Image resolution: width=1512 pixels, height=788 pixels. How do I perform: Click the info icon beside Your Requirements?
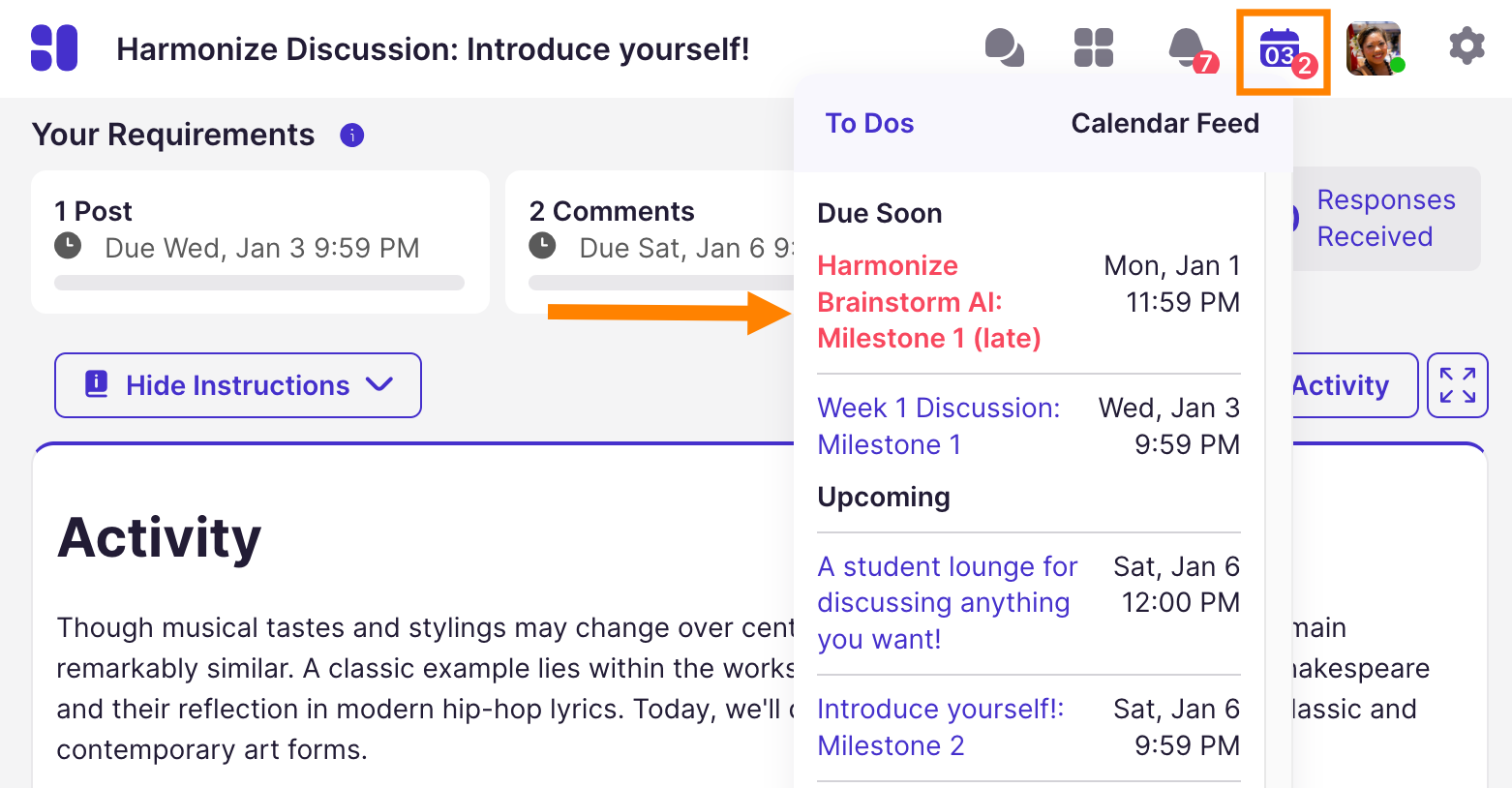(352, 136)
